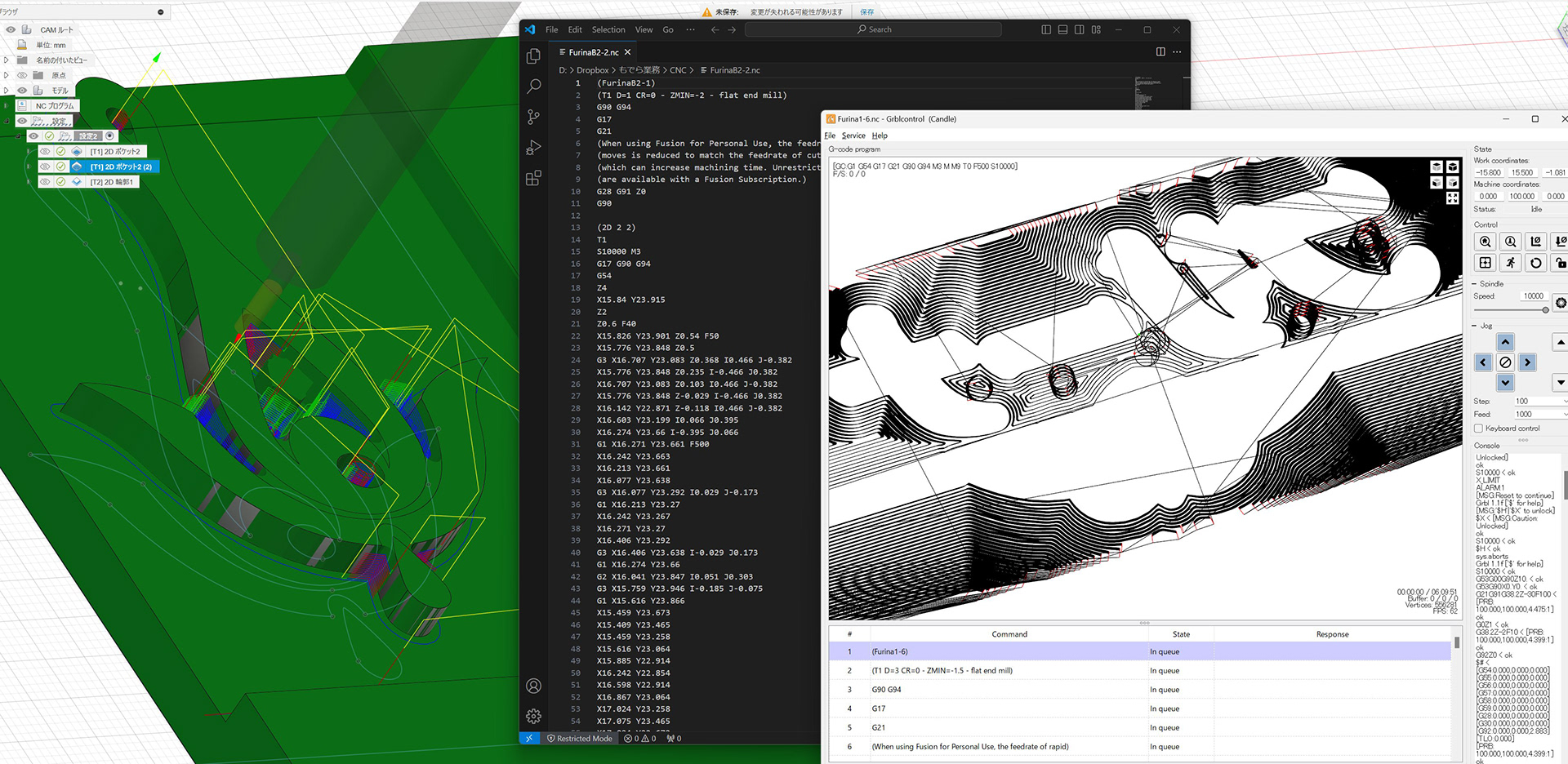This screenshot has width=1568, height=764.
Task: Open editor More Actions ellipsis in VS Code
Action: click(1177, 51)
